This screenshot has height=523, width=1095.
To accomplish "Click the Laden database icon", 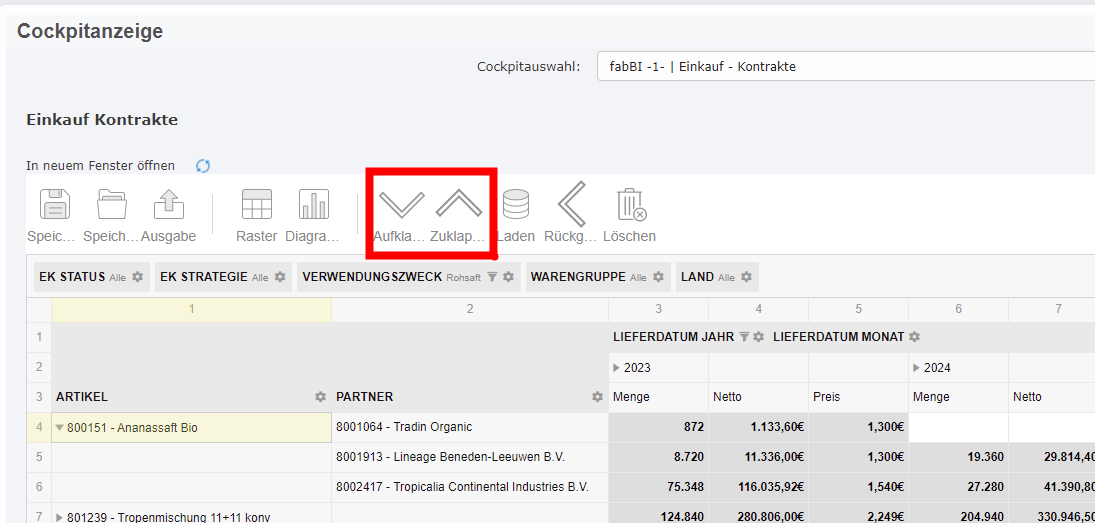I will click(x=515, y=204).
